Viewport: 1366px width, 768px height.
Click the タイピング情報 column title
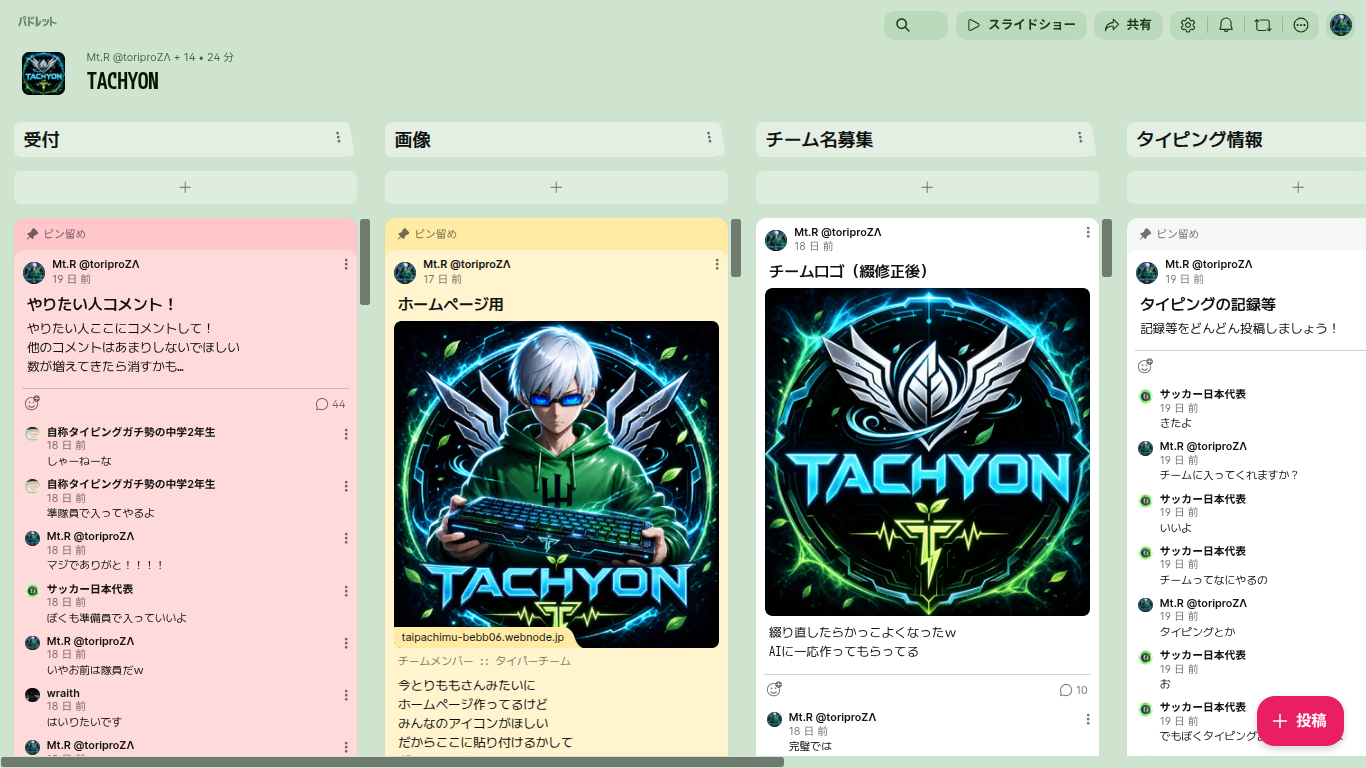point(1200,140)
